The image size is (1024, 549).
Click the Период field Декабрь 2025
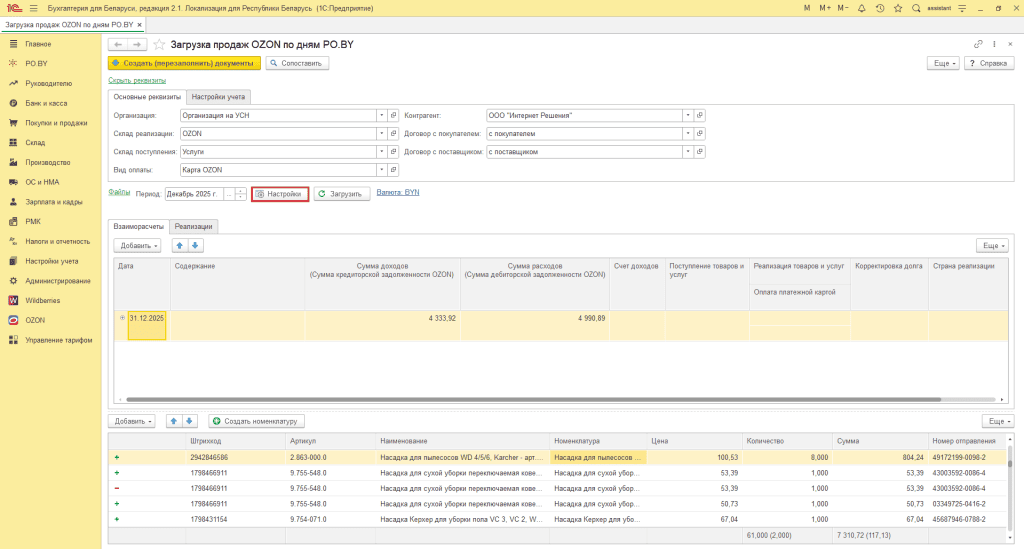pyautogui.click(x=194, y=194)
